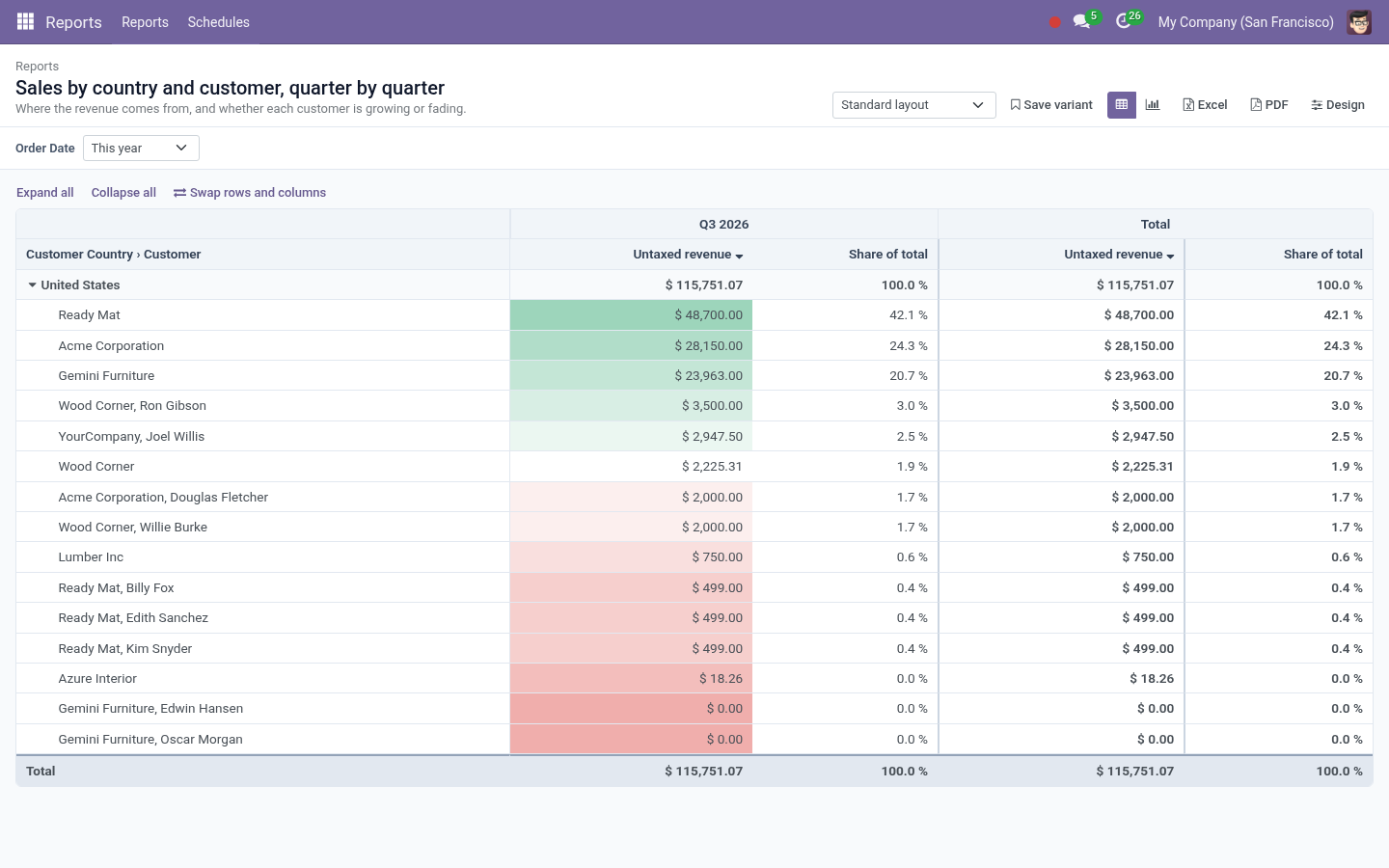Select the Azure Interior row label
1389x868 pixels.
[x=97, y=679]
